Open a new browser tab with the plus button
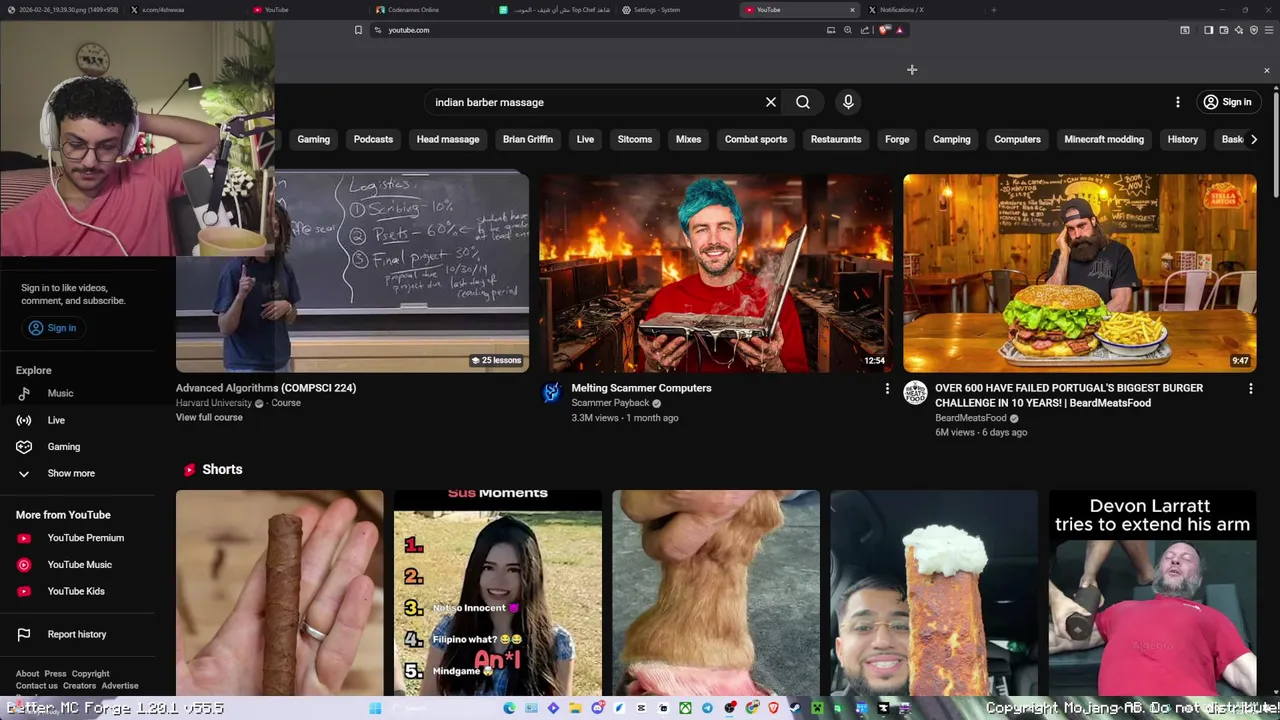This screenshot has width=1280, height=720. point(993,10)
